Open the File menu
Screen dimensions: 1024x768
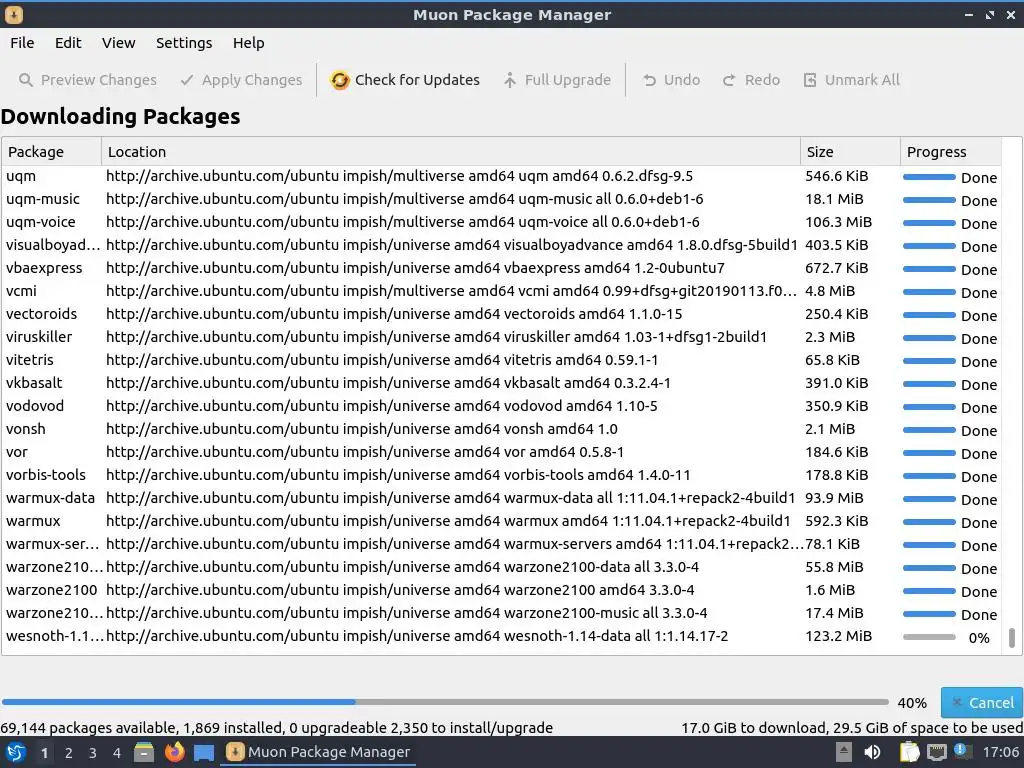point(22,43)
